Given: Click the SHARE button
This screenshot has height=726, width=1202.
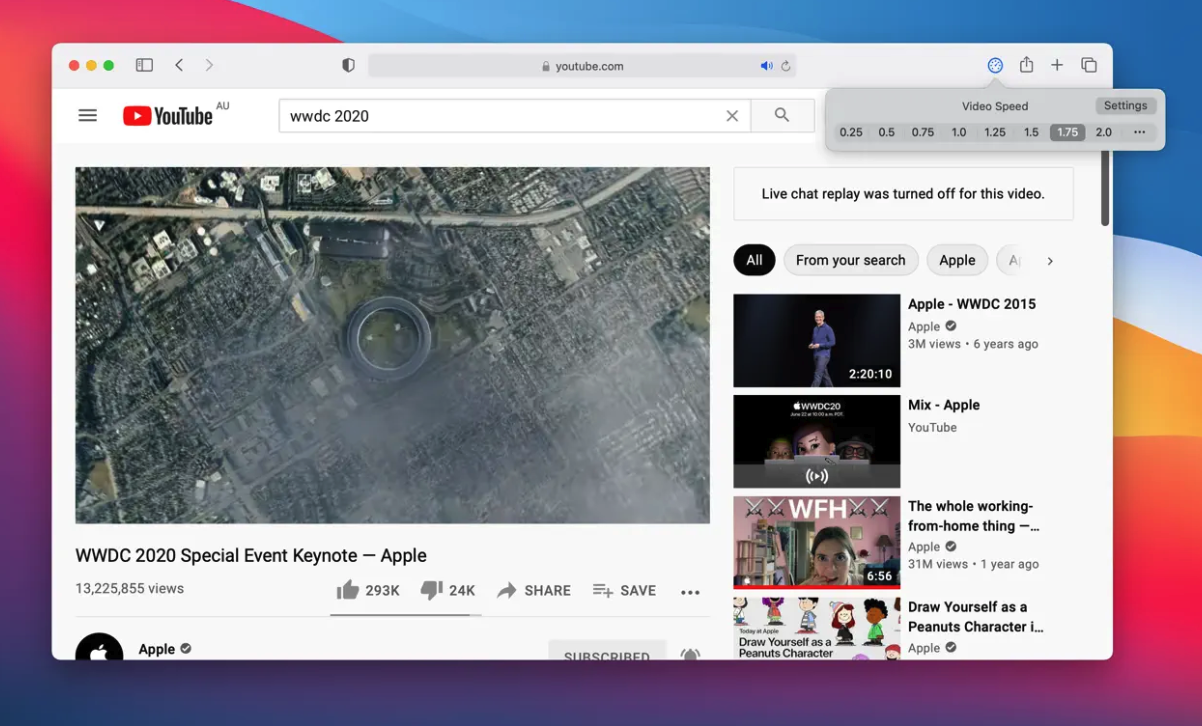Looking at the screenshot, I should pos(534,591).
